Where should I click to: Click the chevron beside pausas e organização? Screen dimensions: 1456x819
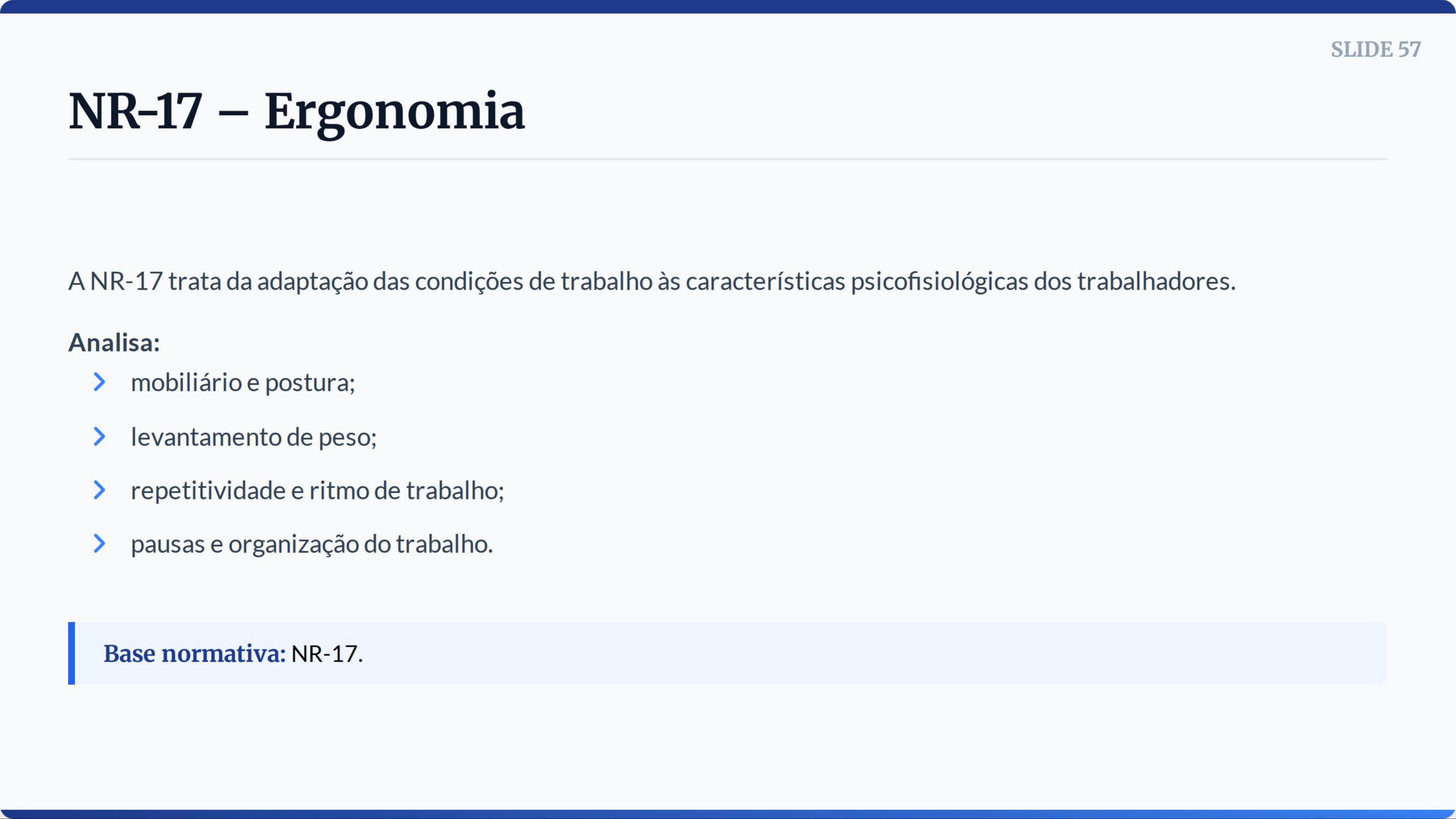(100, 544)
